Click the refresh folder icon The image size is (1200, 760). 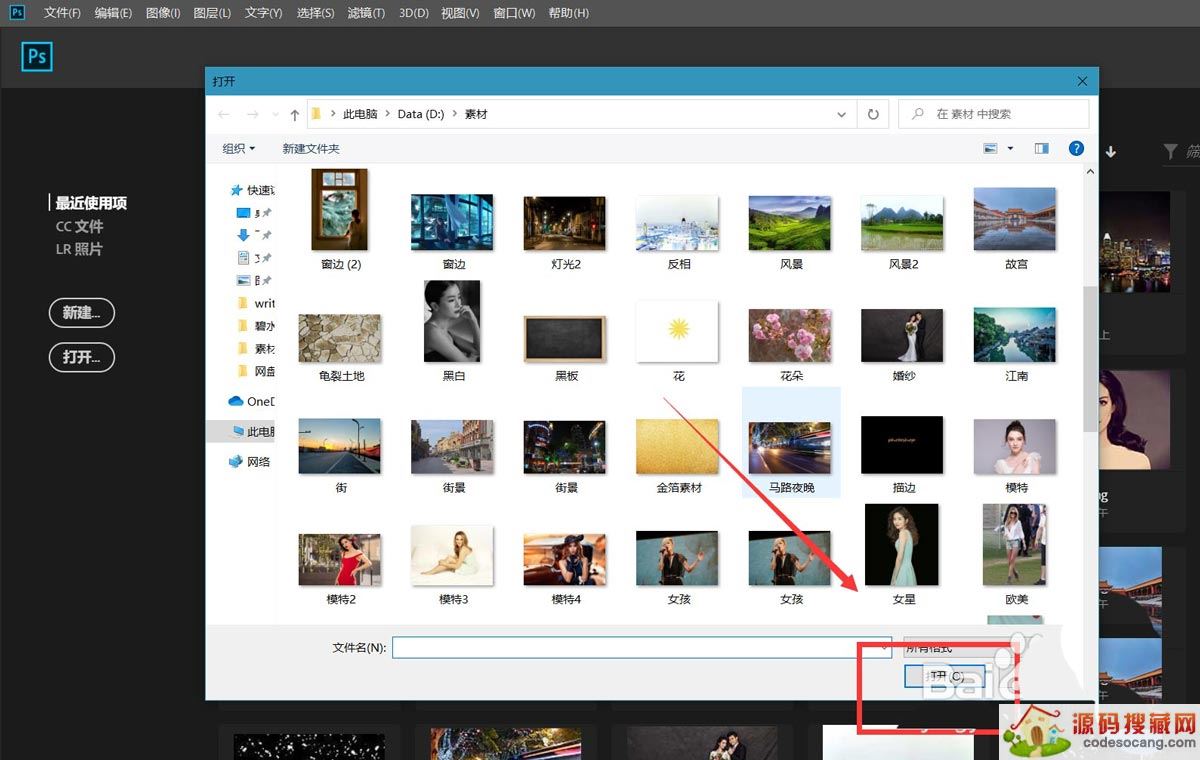pos(873,115)
